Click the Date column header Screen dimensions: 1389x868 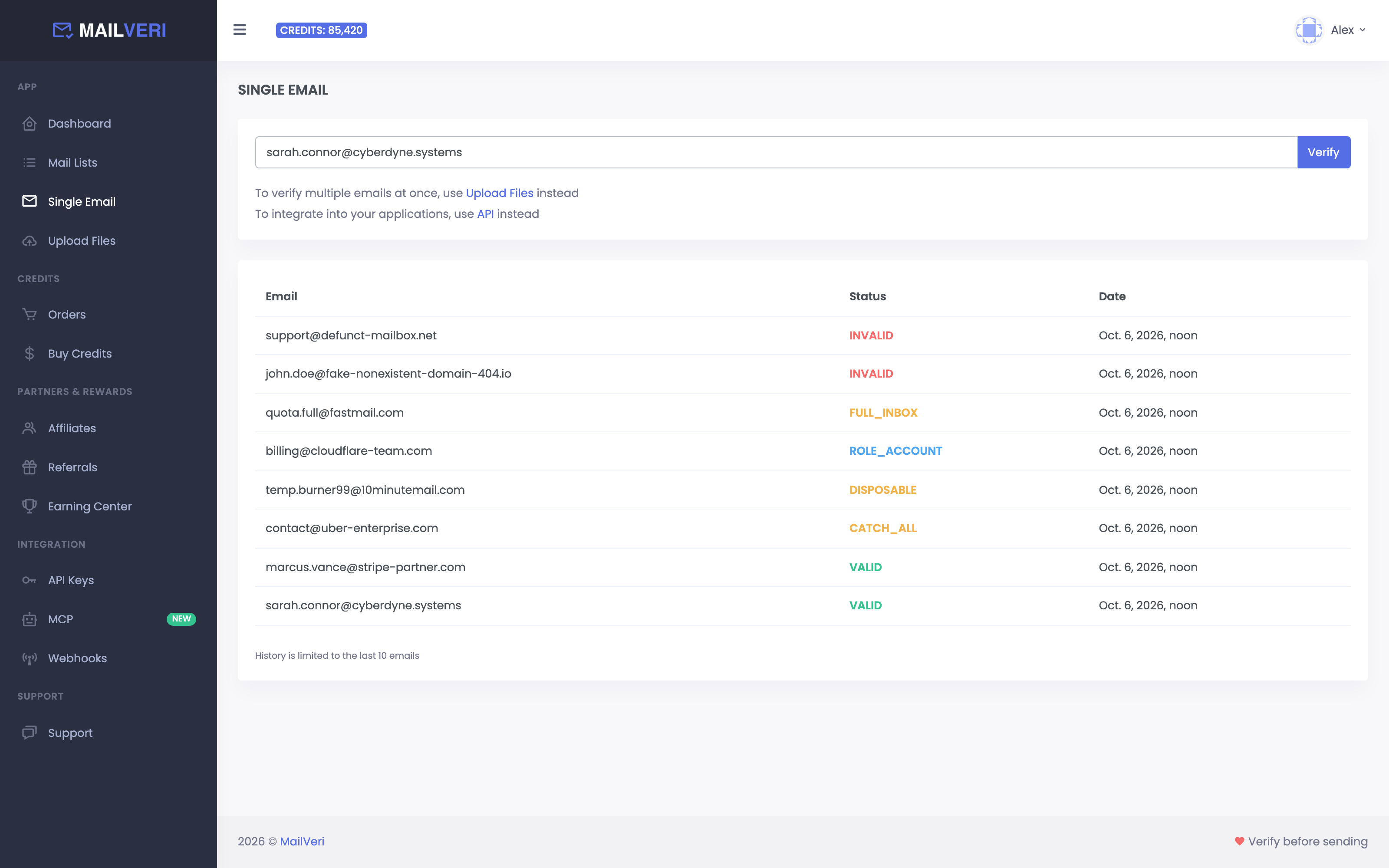1112,296
